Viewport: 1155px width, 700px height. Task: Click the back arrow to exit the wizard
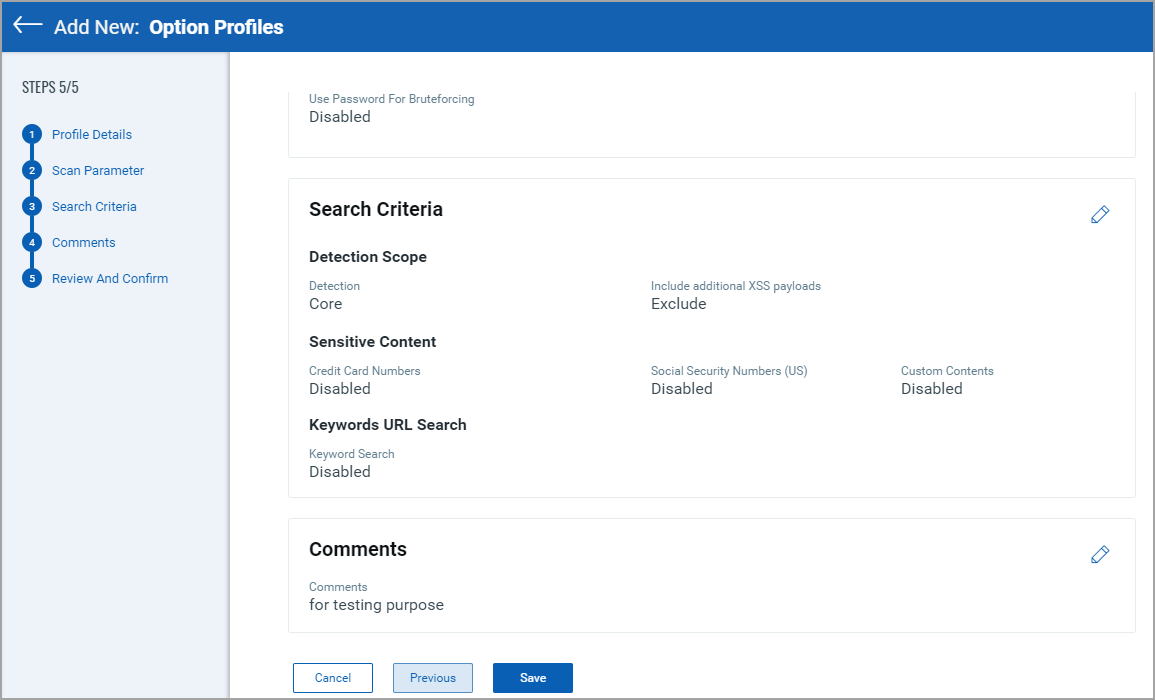click(27, 26)
